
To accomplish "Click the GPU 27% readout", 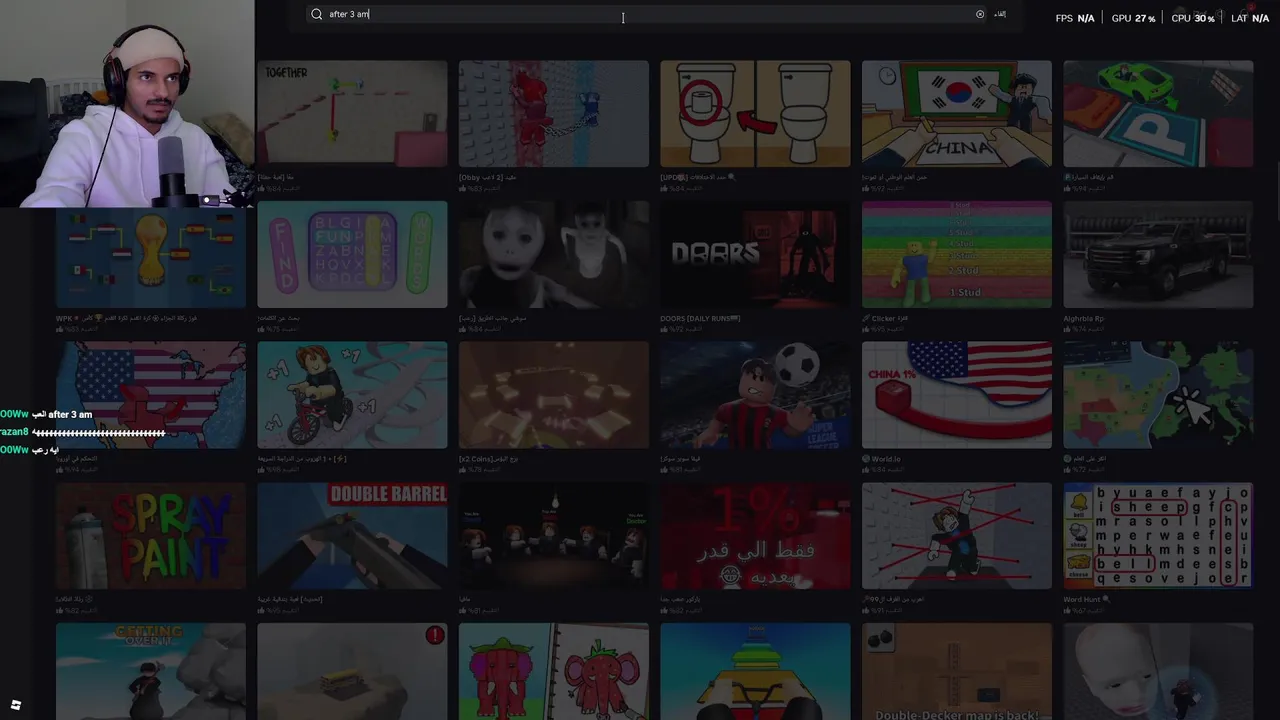I will (1134, 18).
